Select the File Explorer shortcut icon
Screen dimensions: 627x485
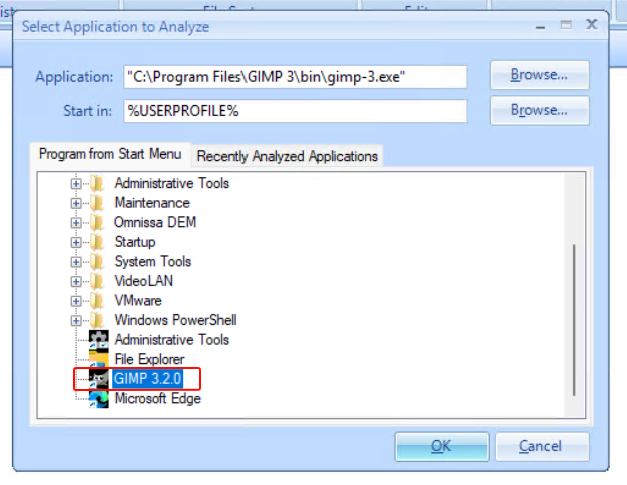click(98, 359)
